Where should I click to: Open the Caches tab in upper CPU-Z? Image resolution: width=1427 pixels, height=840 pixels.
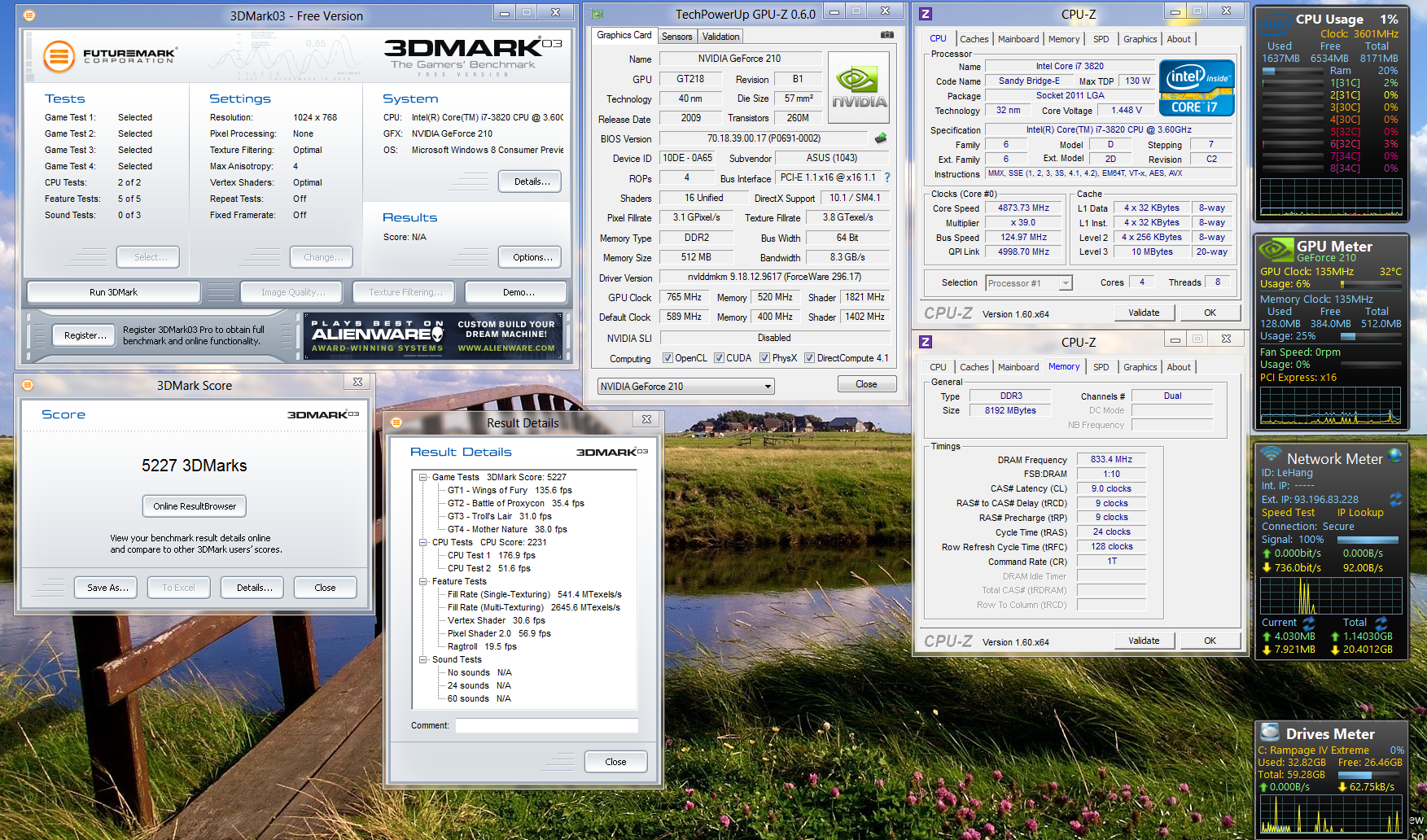[x=974, y=39]
